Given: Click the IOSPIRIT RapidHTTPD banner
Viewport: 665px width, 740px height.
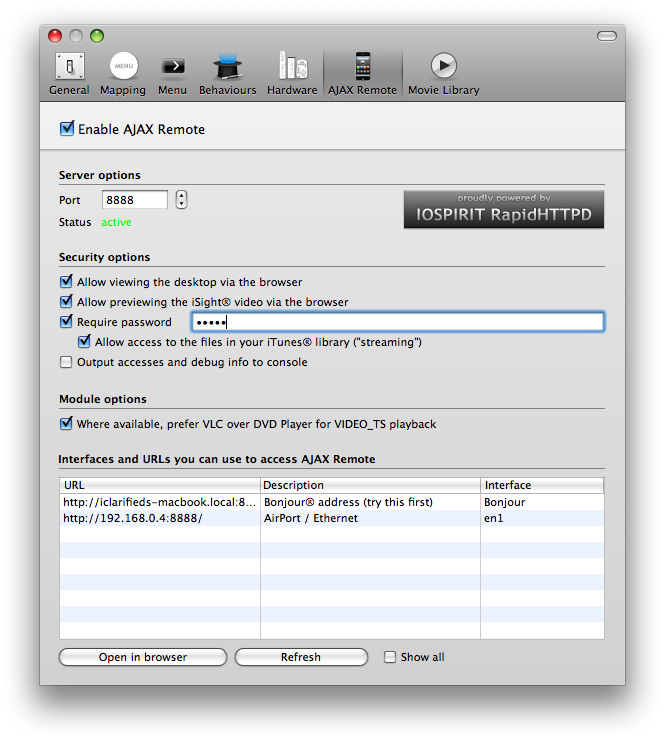Looking at the screenshot, I should click(x=503, y=210).
